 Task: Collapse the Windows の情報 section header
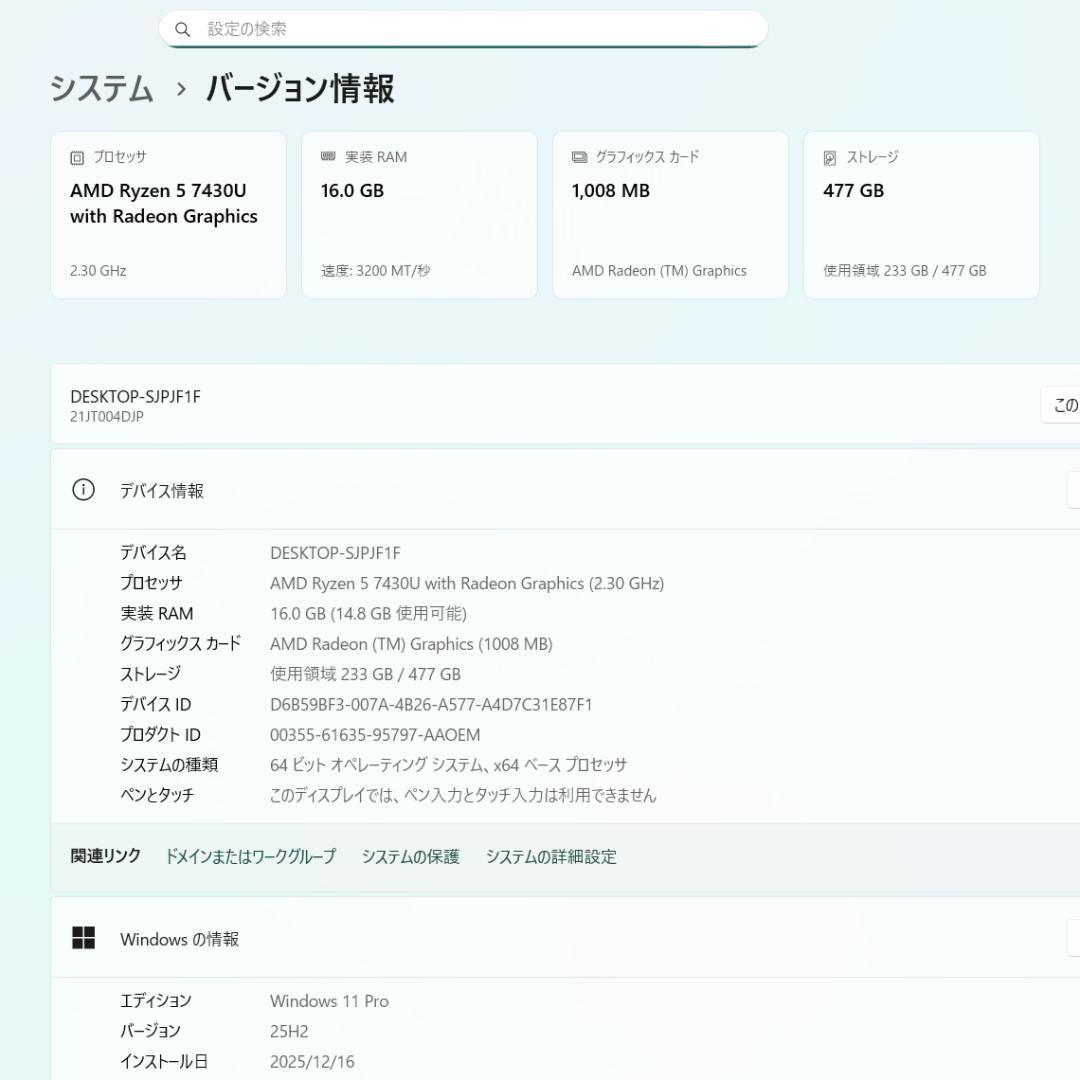point(565,937)
